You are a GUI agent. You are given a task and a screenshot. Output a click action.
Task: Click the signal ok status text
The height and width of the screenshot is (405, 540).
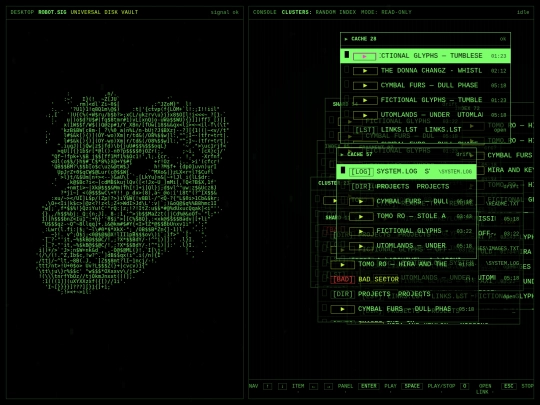coord(225,12)
